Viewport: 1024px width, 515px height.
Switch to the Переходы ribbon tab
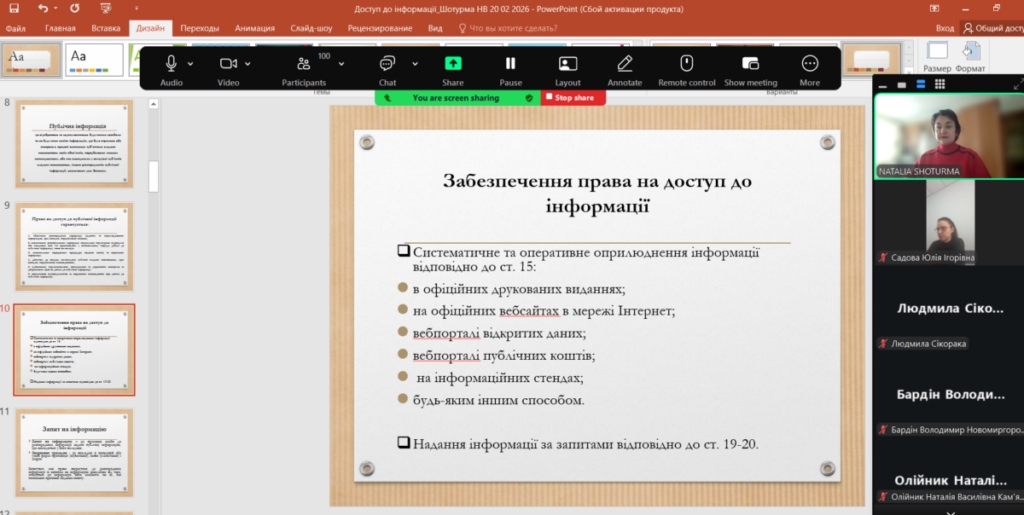pyautogui.click(x=199, y=28)
